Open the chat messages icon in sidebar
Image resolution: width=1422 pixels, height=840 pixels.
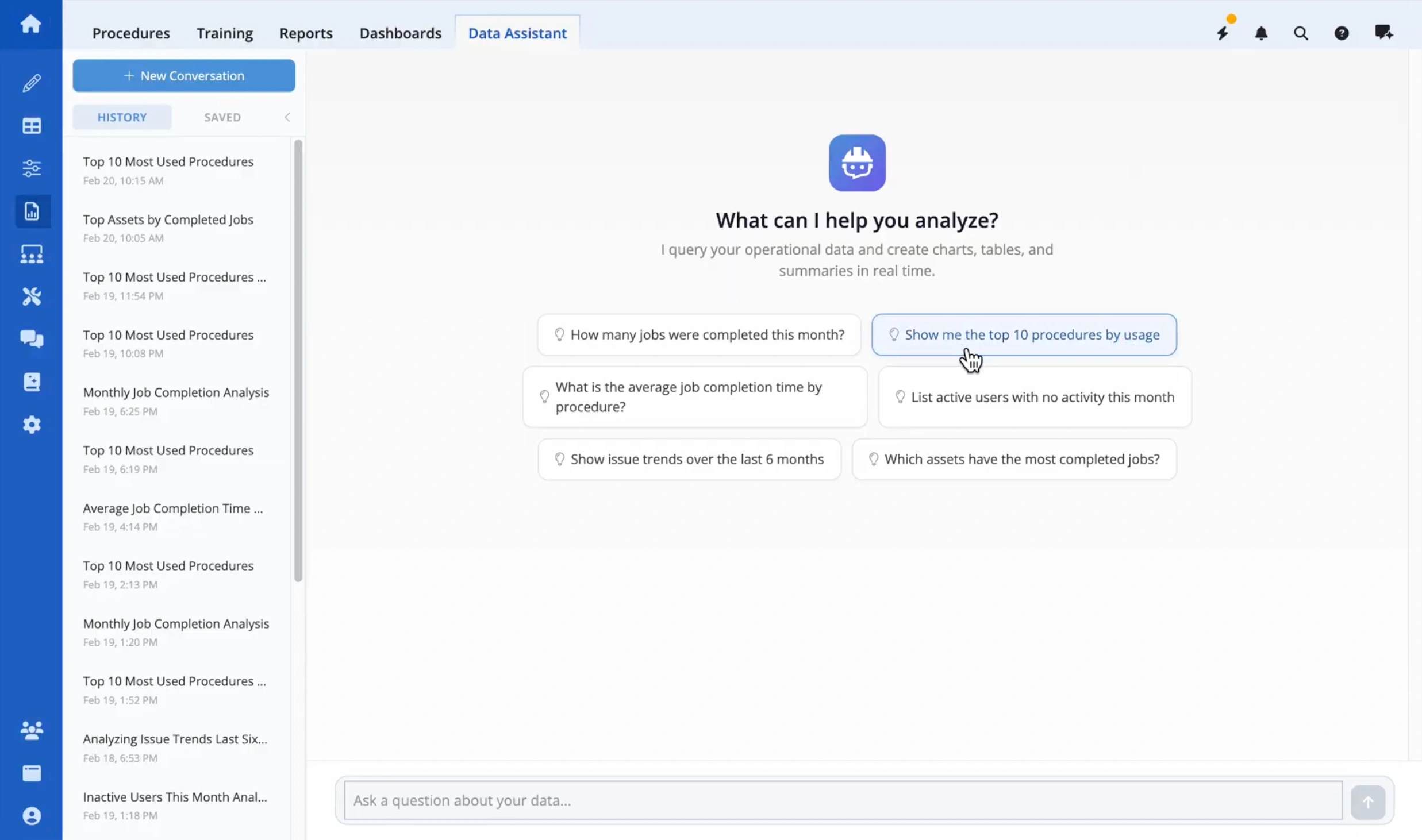(x=32, y=339)
